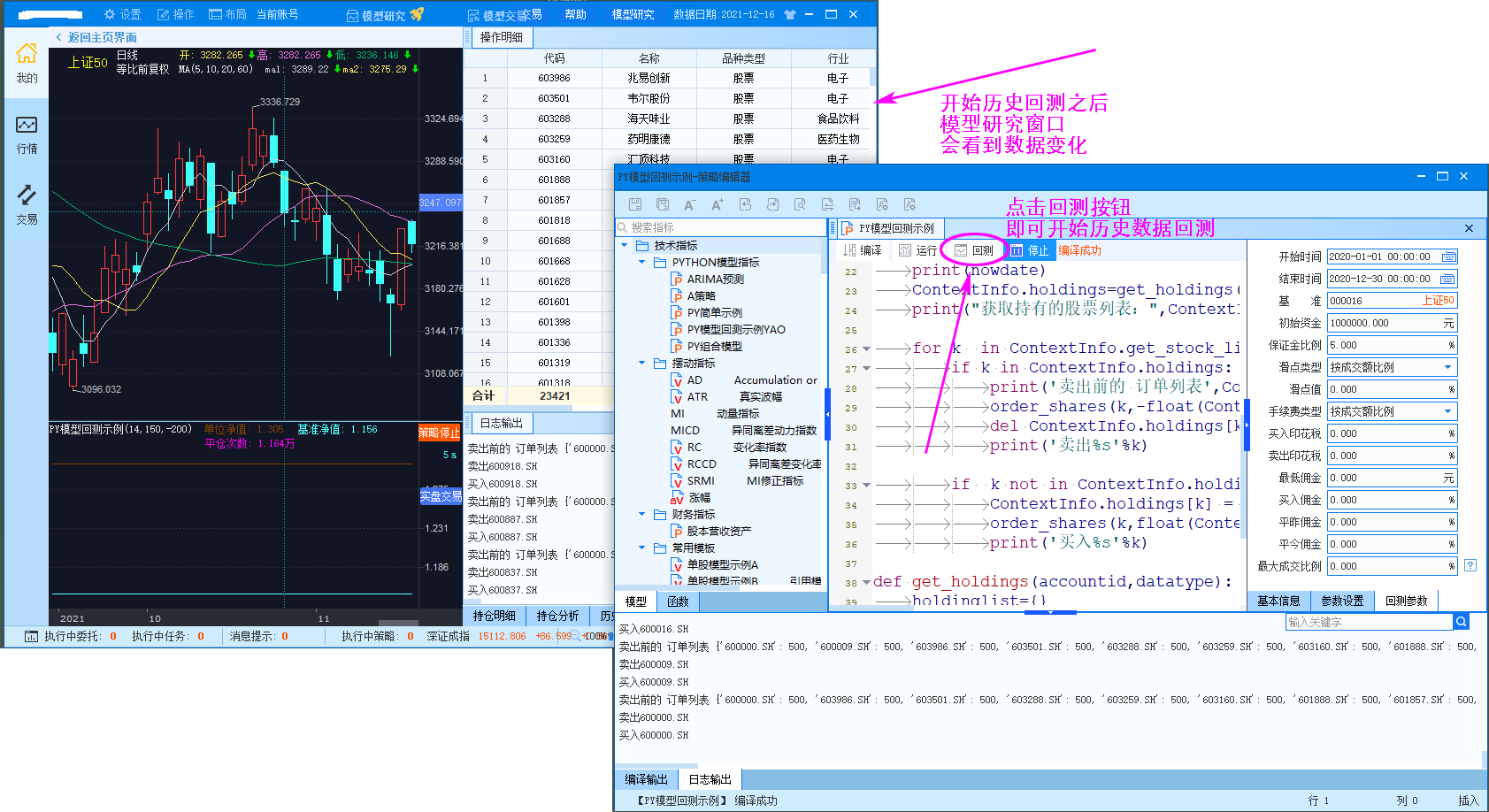Open calendar picker for 开始时间

pos(1448,257)
